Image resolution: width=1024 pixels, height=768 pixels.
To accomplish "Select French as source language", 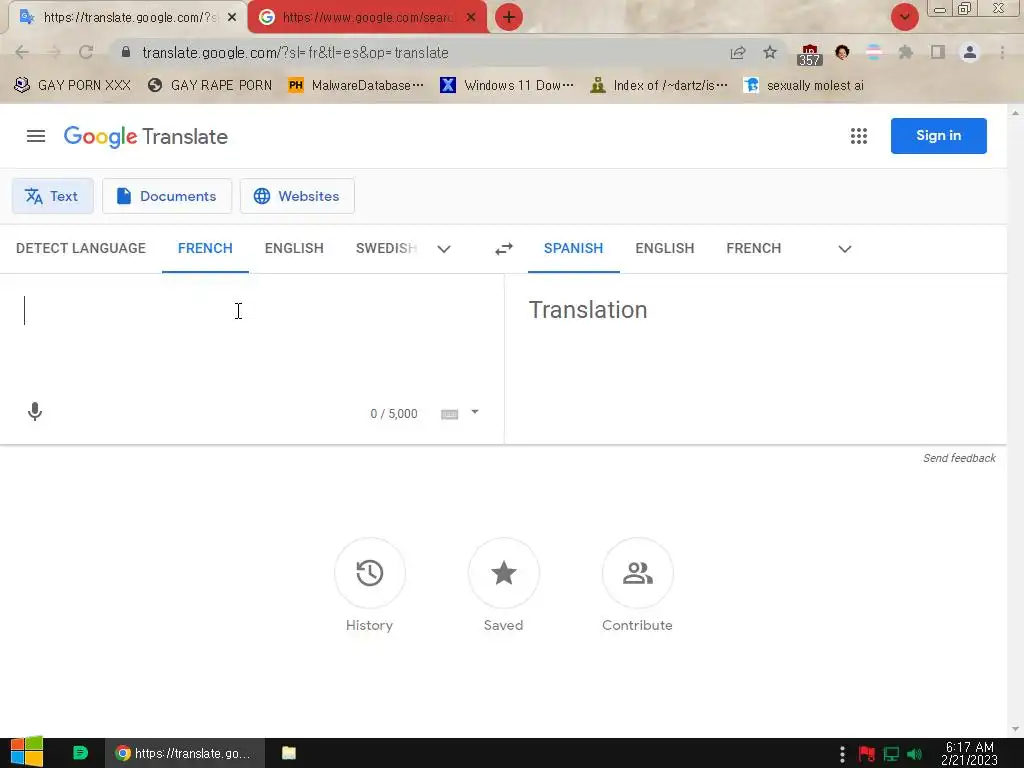I will click(x=205, y=248).
